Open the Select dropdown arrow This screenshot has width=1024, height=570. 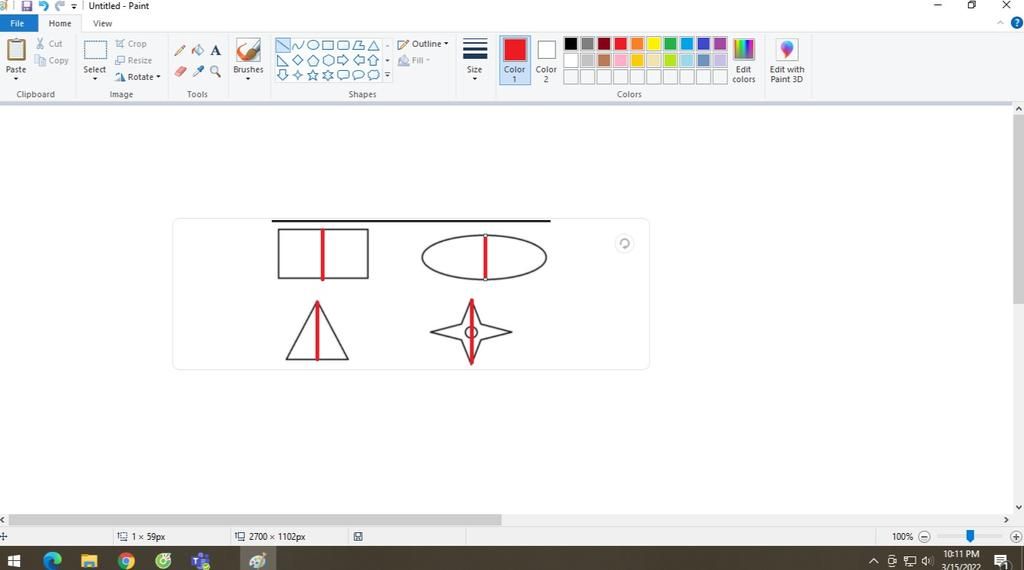tap(95, 79)
